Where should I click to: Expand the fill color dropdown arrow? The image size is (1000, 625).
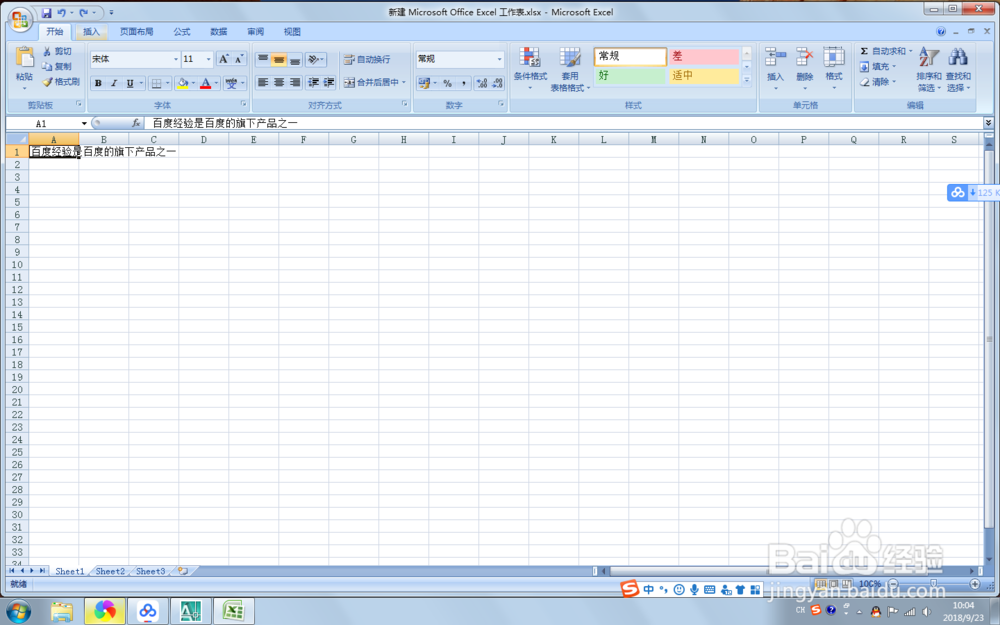click(193, 82)
